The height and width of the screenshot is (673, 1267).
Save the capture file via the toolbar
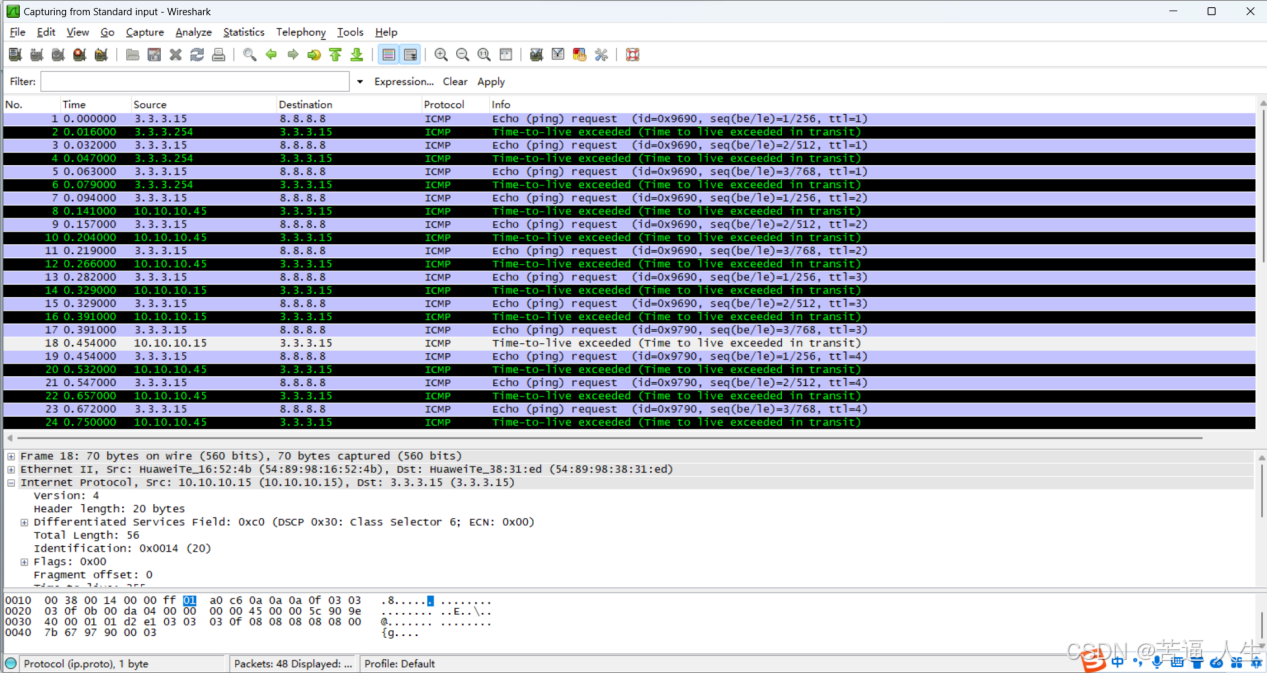click(x=154, y=55)
